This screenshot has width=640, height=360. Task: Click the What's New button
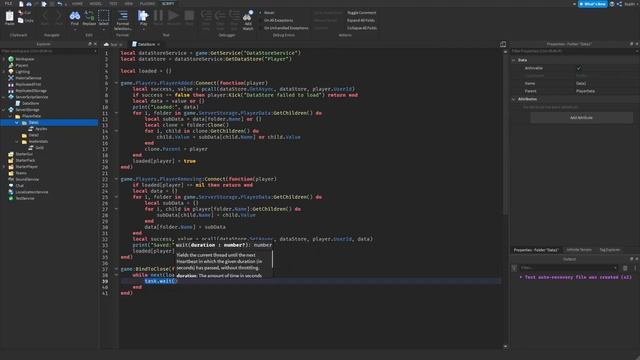click(593, 4)
